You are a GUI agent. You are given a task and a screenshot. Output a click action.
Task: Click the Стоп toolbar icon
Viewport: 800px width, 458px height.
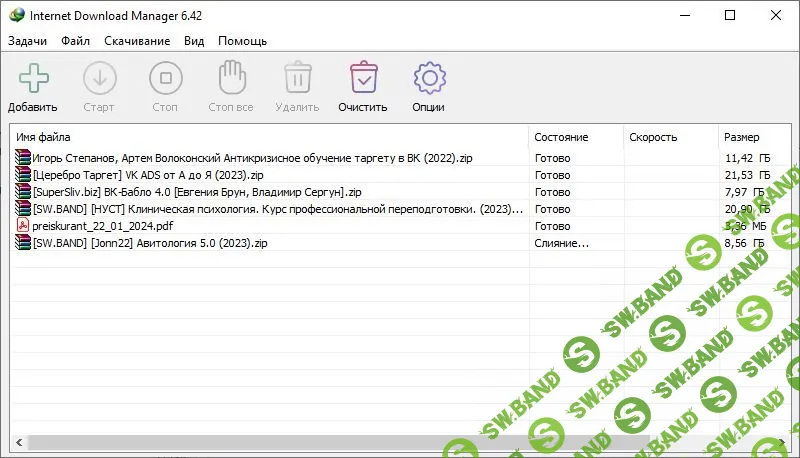click(x=166, y=78)
